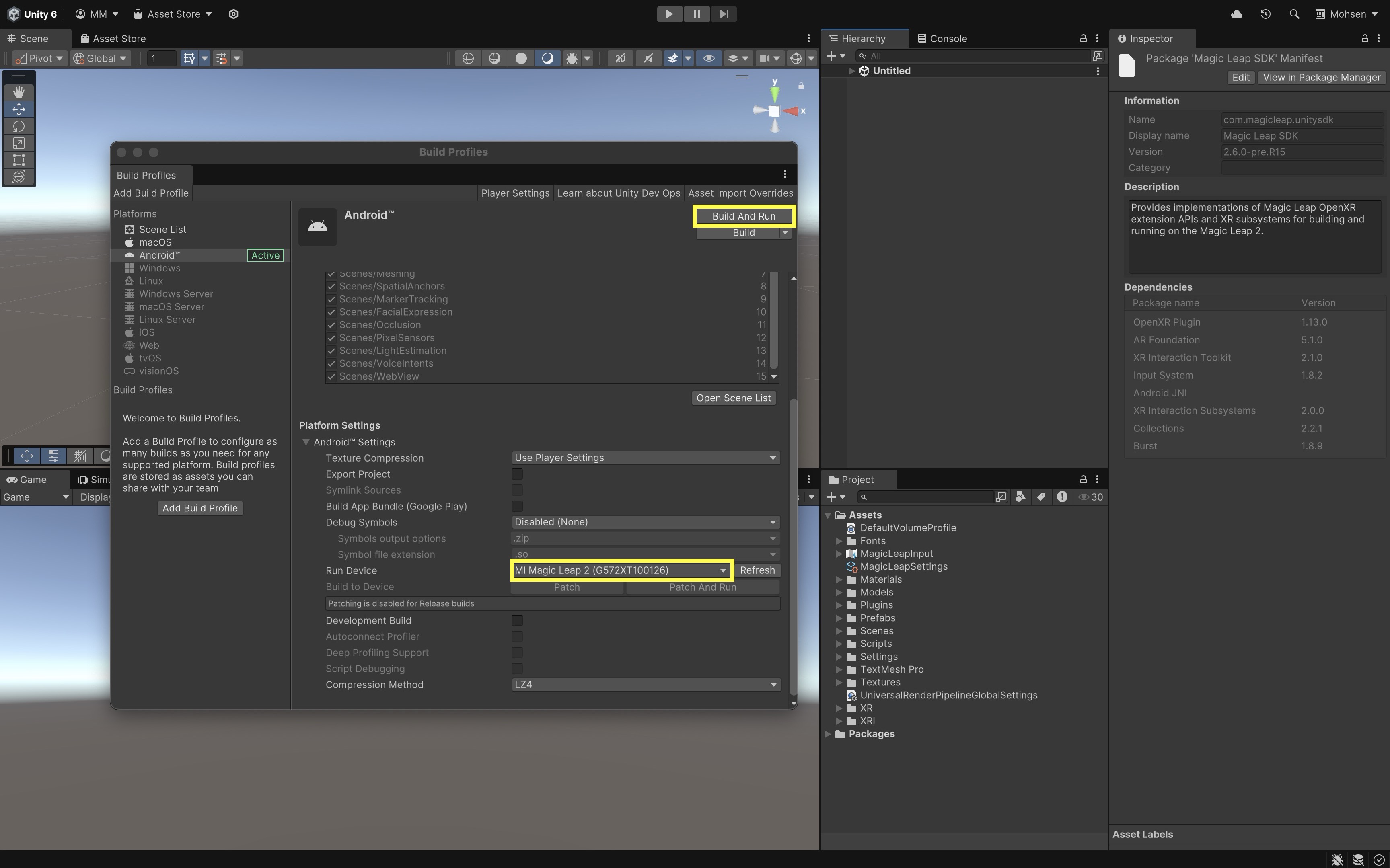The width and height of the screenshot is (1390, 868).
Task: Check the Export Project checkbox
Action: [517, 474]
